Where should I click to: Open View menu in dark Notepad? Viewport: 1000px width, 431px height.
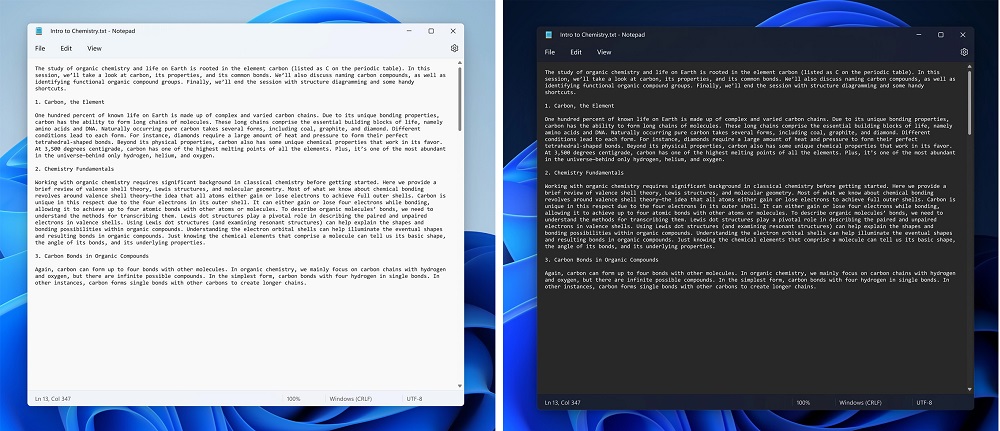[603, 52]
